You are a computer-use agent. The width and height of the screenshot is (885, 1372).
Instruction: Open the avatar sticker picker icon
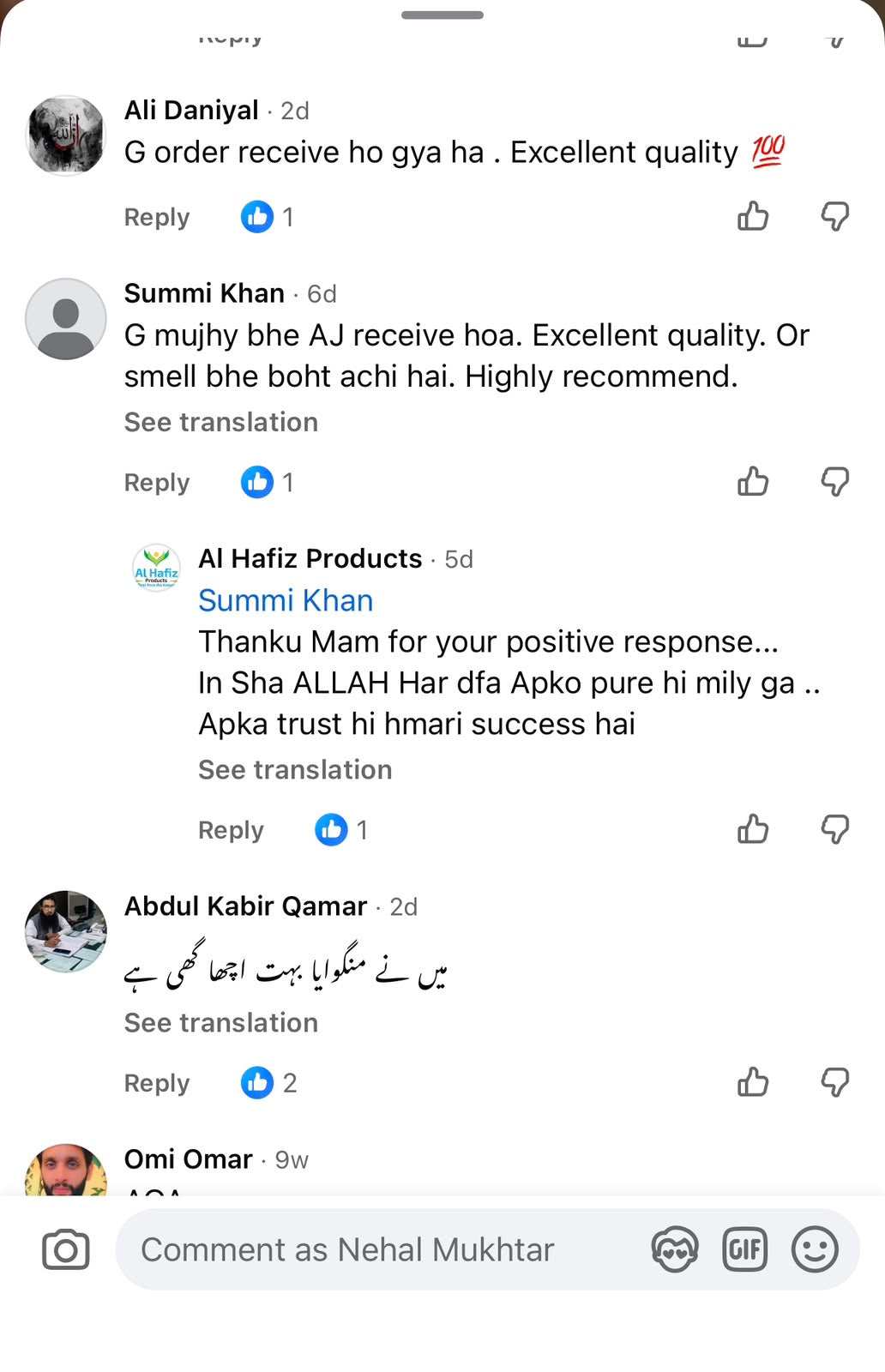click(675, 1249)
